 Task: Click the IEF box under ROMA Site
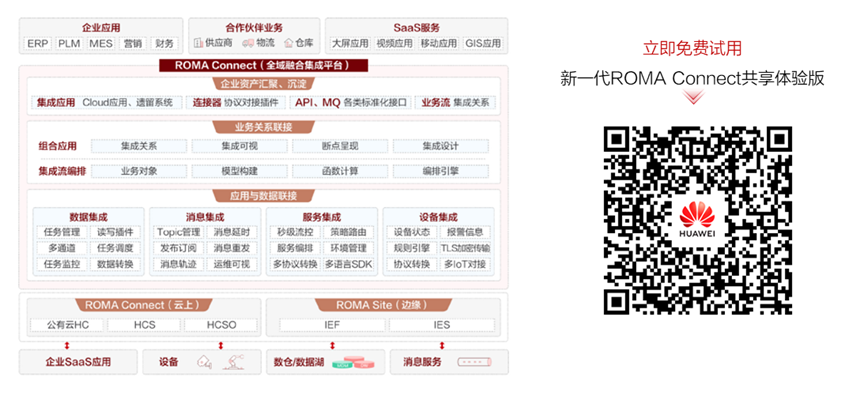click(332, 325)
